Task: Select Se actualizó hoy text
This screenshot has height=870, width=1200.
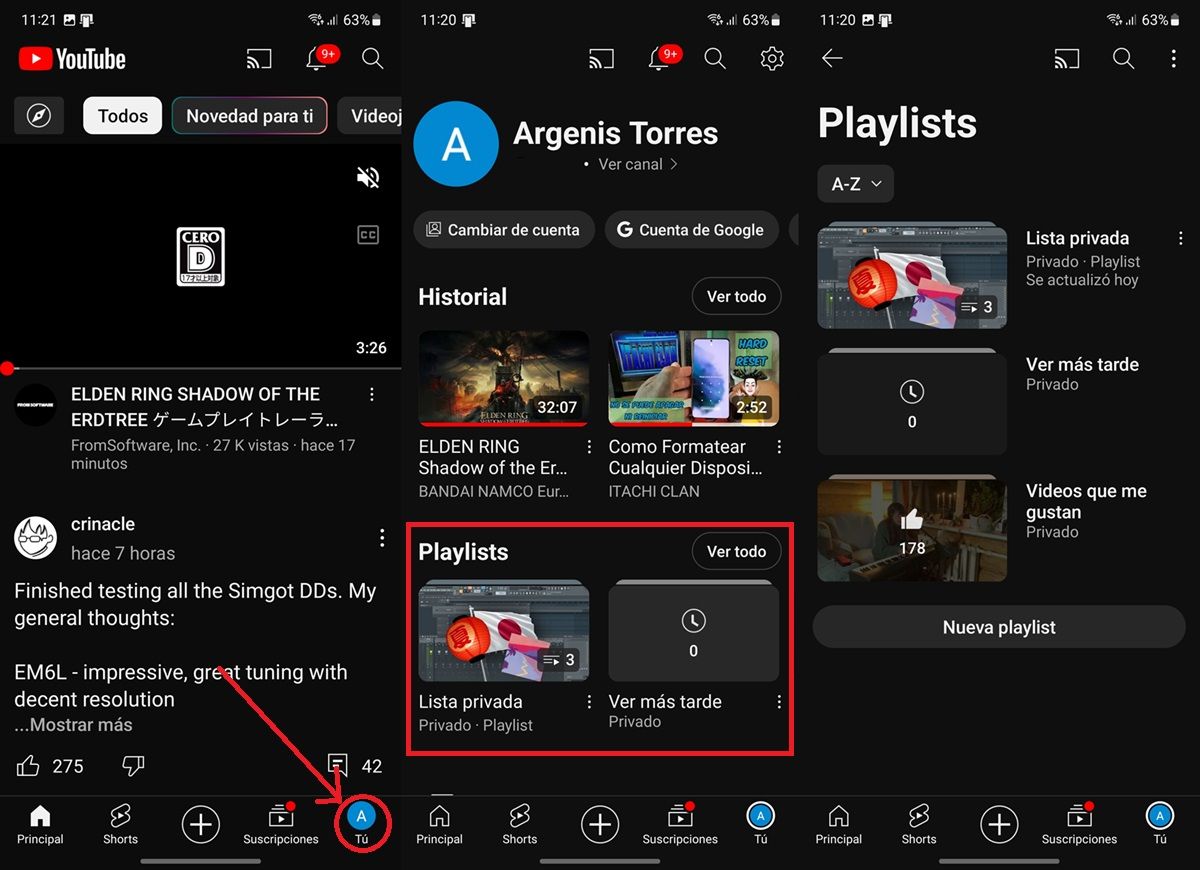Action: point(1082,280)
